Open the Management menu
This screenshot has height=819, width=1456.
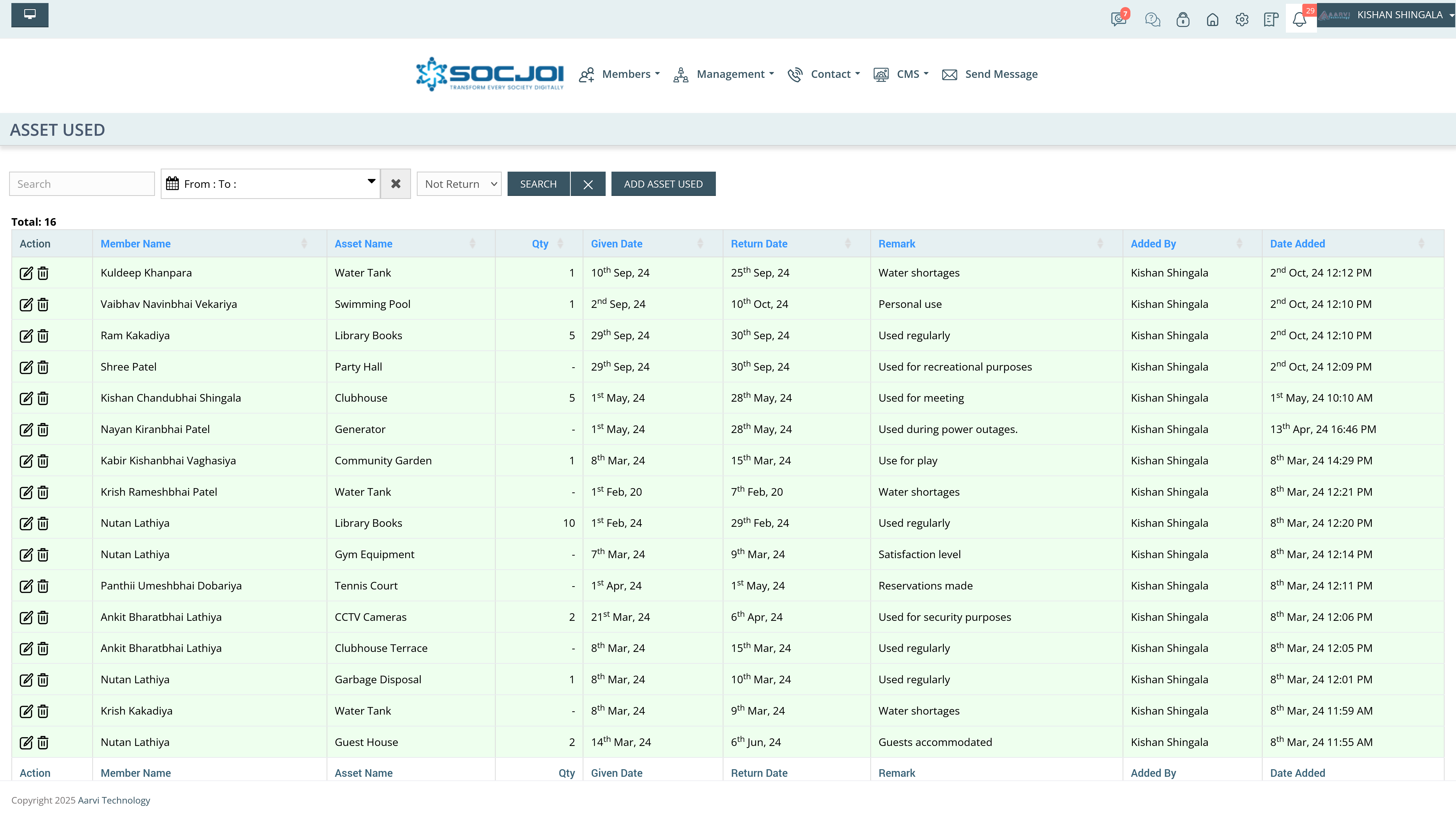723,74
